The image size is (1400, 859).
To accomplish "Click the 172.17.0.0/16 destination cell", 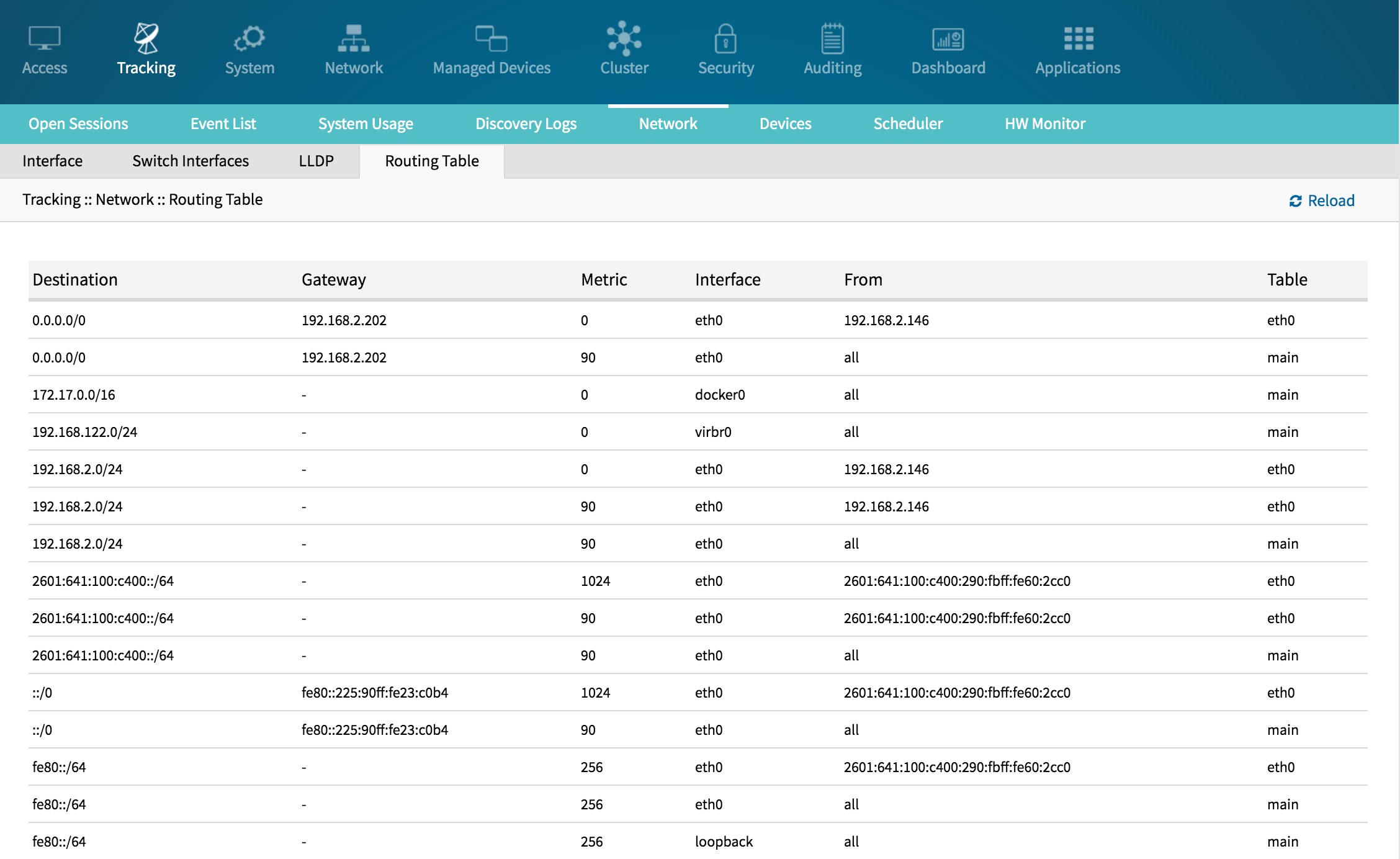I will click(x=74, y=395).
